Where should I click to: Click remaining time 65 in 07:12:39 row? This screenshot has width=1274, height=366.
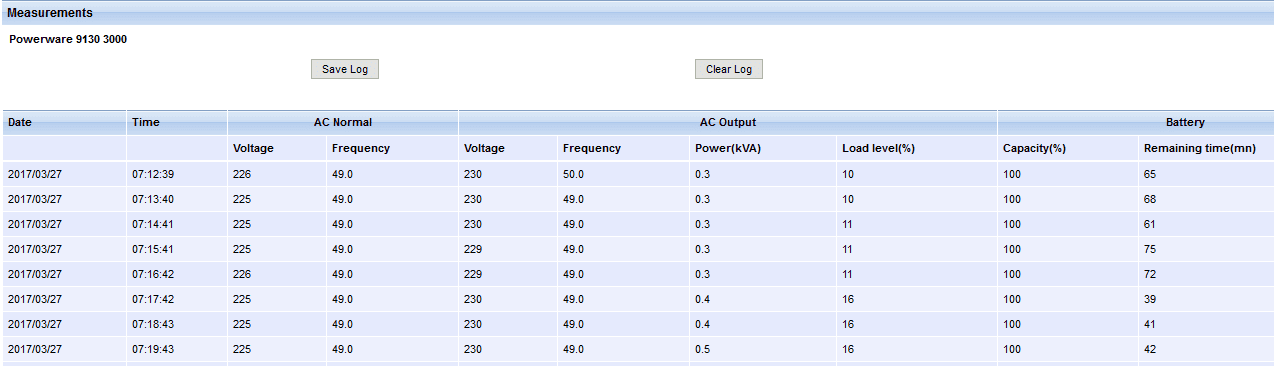pyautogui.click(x=1150, y=174)
